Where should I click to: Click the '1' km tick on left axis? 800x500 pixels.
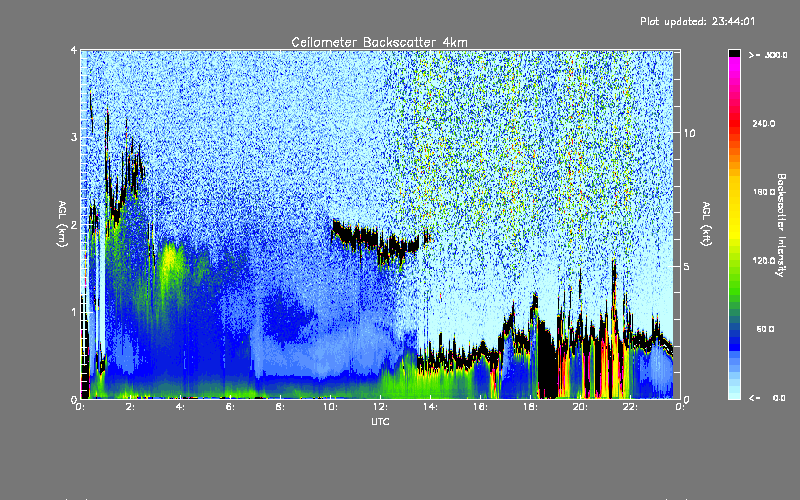74,312
